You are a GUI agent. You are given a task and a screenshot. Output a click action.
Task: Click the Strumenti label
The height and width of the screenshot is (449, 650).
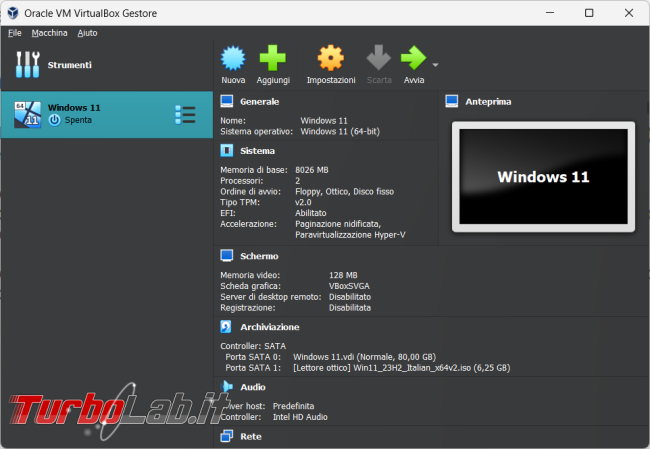click(x=70, y=65)
